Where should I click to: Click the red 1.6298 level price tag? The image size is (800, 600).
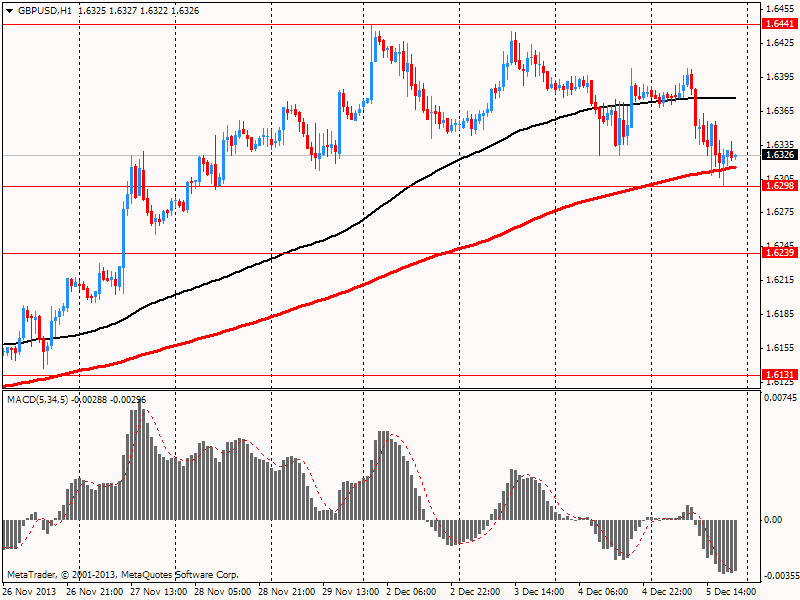point(779,185)
